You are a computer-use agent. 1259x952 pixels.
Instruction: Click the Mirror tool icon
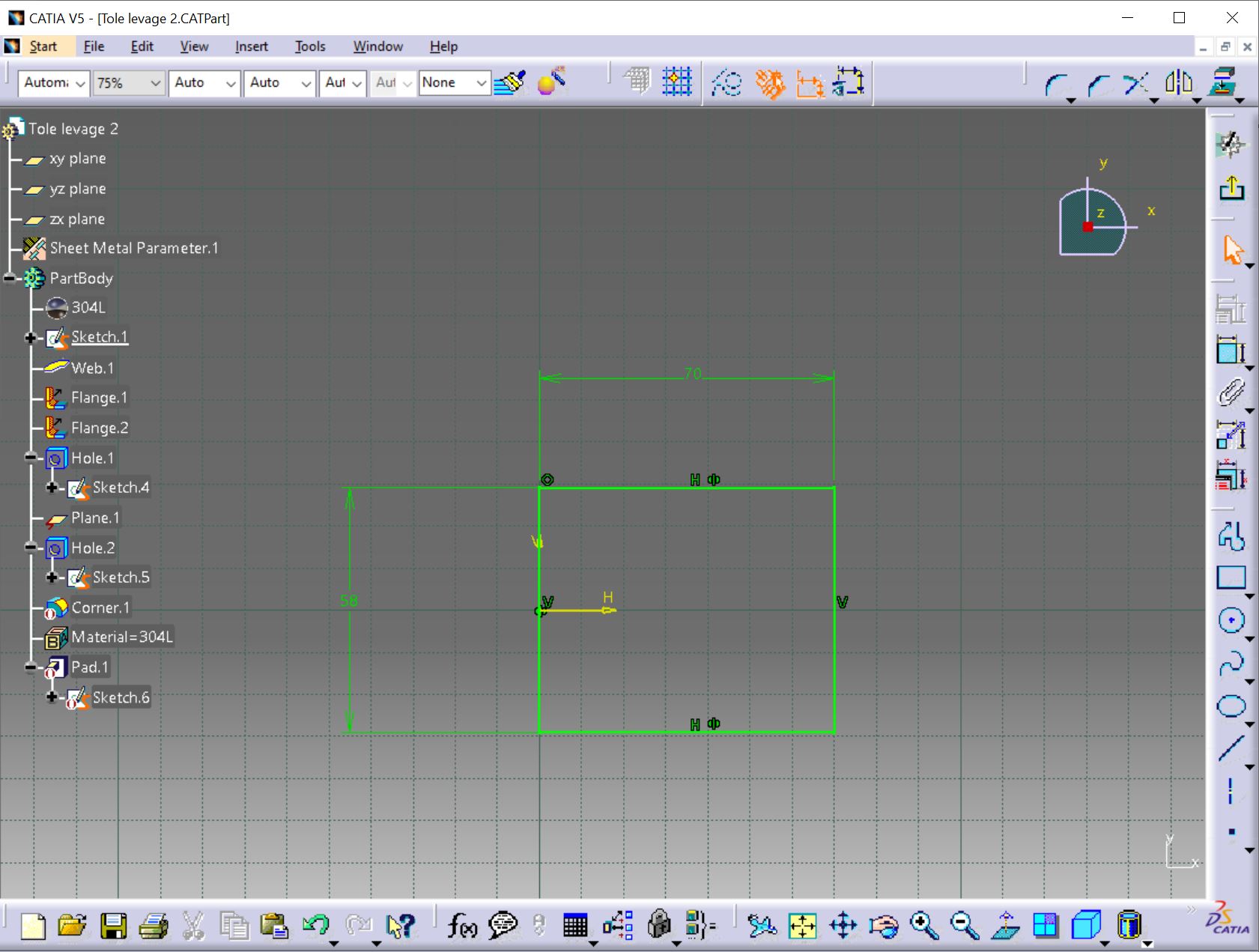pos(1179,82)
